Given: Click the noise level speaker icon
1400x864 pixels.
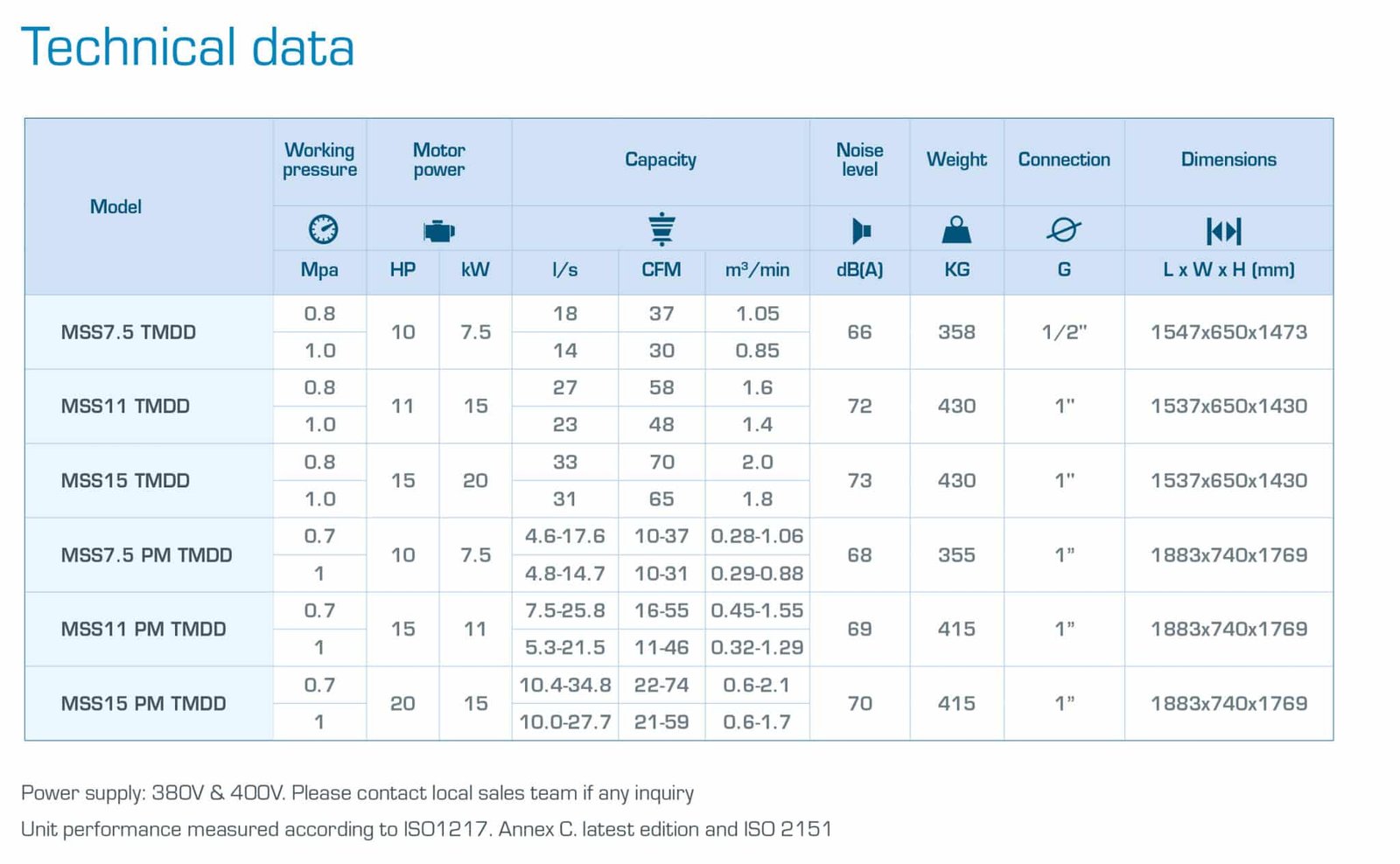Looking at the screenshot, I should (x=861, y=231).
